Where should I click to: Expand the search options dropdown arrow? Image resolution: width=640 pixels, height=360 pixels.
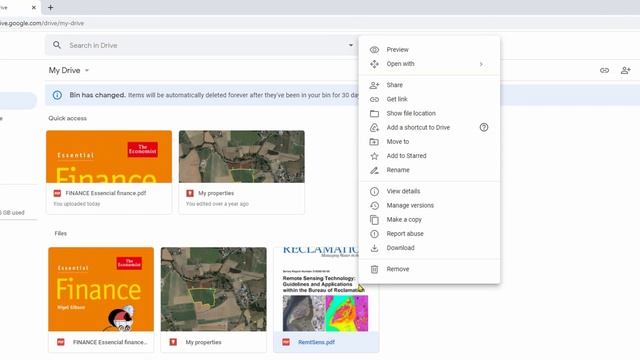pos(351,45)
